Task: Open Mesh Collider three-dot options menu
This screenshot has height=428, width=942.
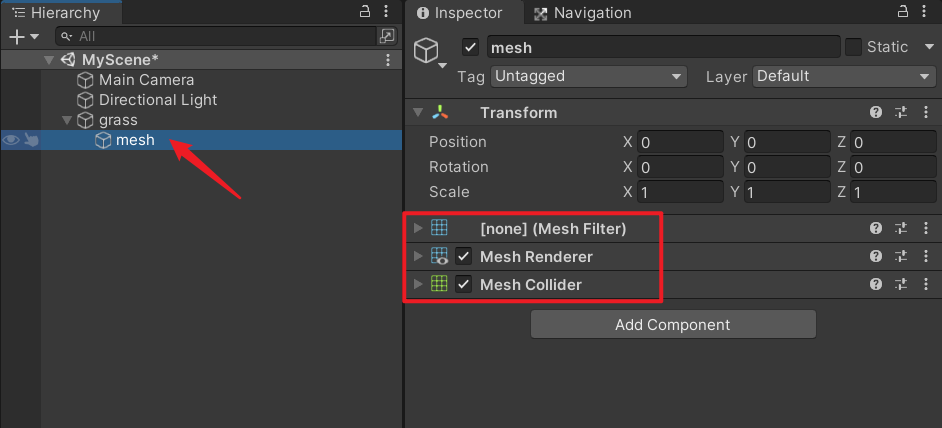Action: [x=926, y=285]
